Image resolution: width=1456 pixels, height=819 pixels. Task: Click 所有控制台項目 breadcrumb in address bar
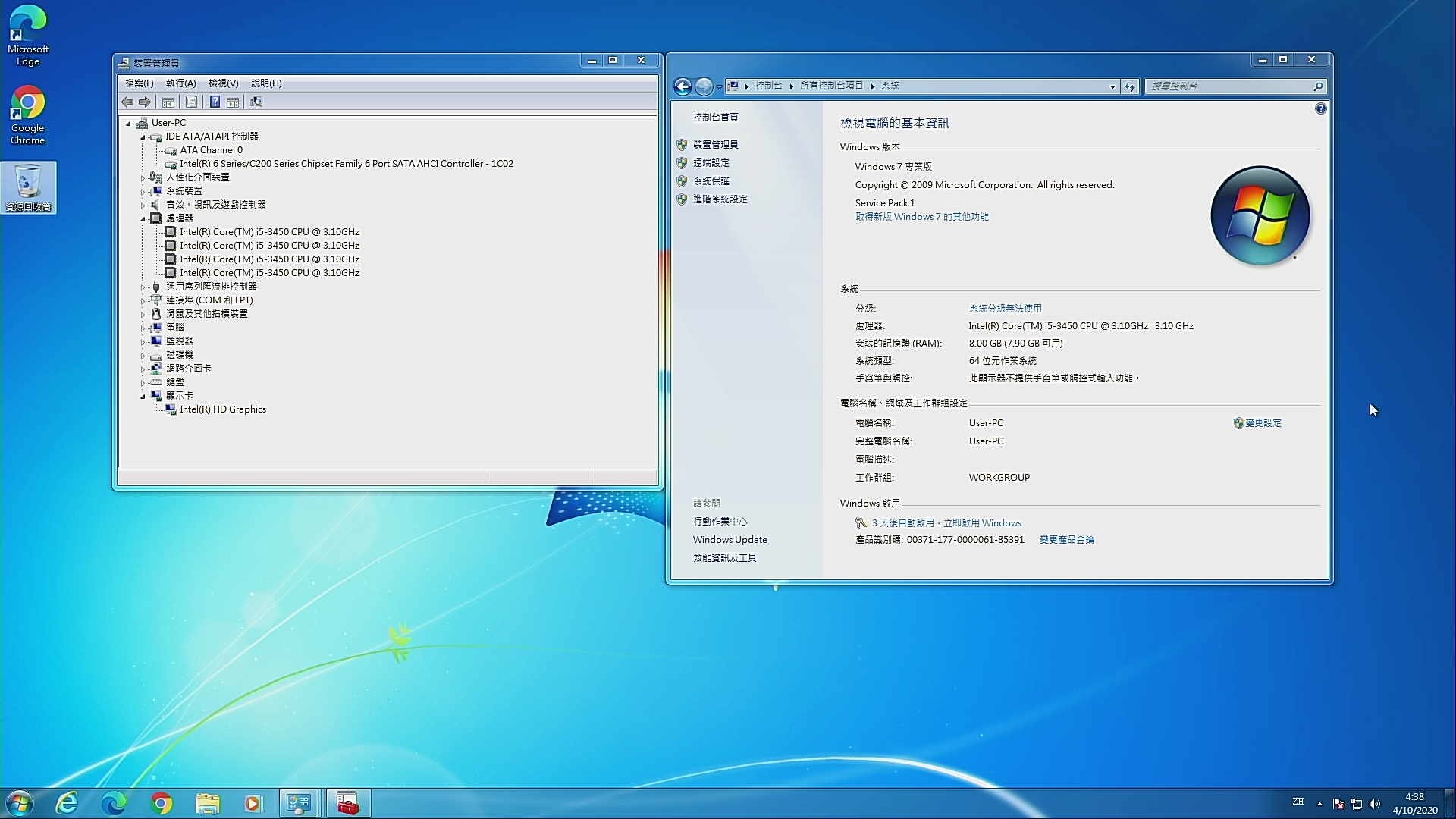point(832,86)
